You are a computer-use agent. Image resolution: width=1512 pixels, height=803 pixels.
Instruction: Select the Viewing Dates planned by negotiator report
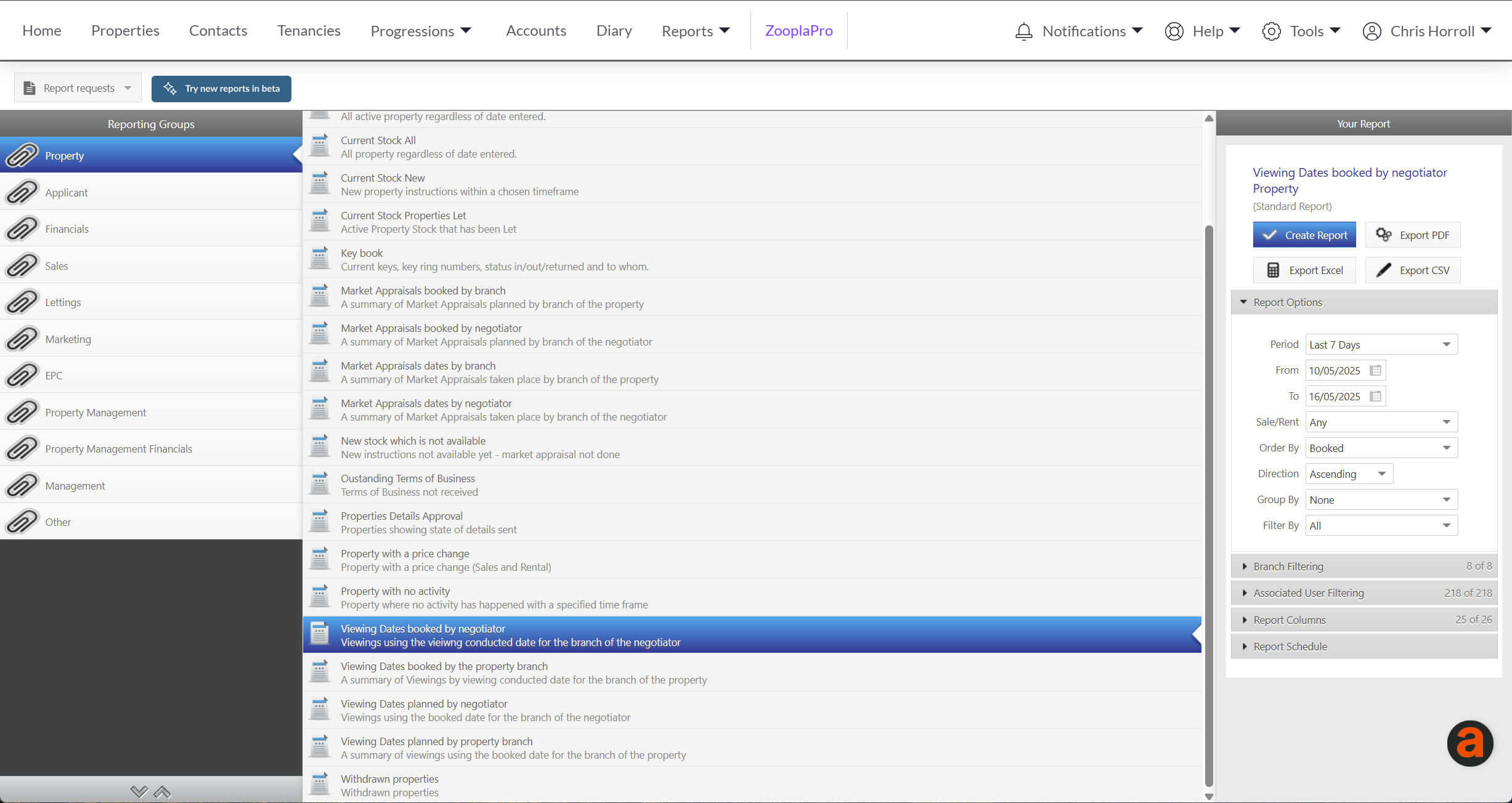752,710
